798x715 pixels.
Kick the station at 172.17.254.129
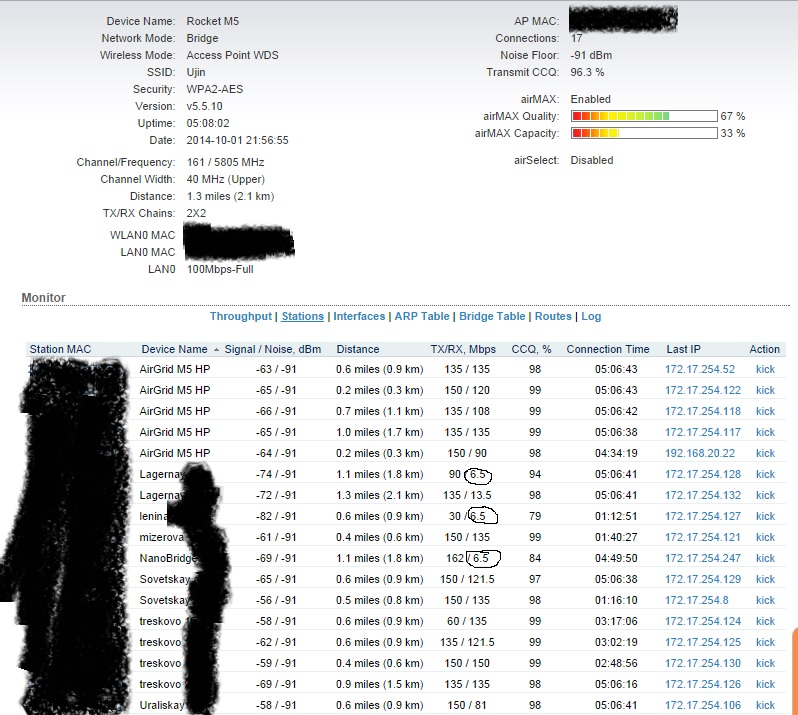point(765,579)
